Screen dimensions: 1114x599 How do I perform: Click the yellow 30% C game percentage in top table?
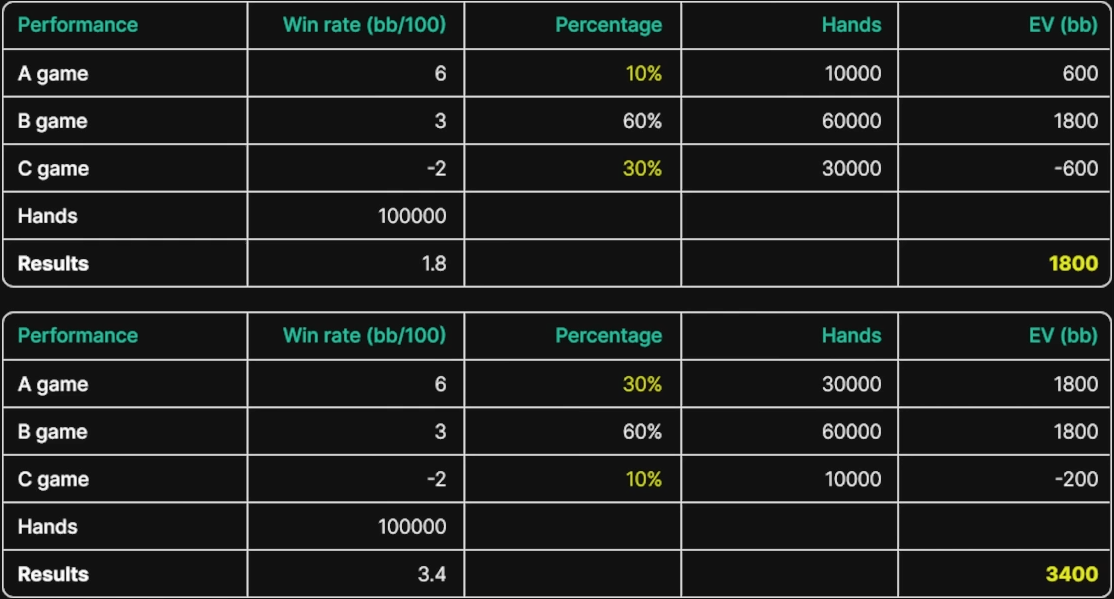tap(642, 168)
